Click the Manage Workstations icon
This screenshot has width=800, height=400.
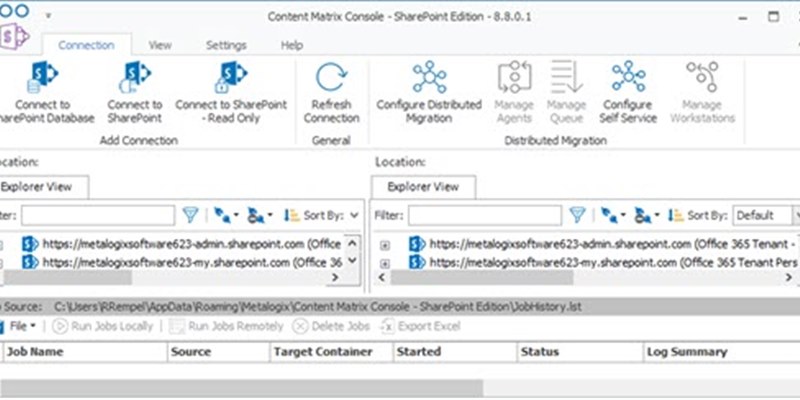click(x=702, y=77)
